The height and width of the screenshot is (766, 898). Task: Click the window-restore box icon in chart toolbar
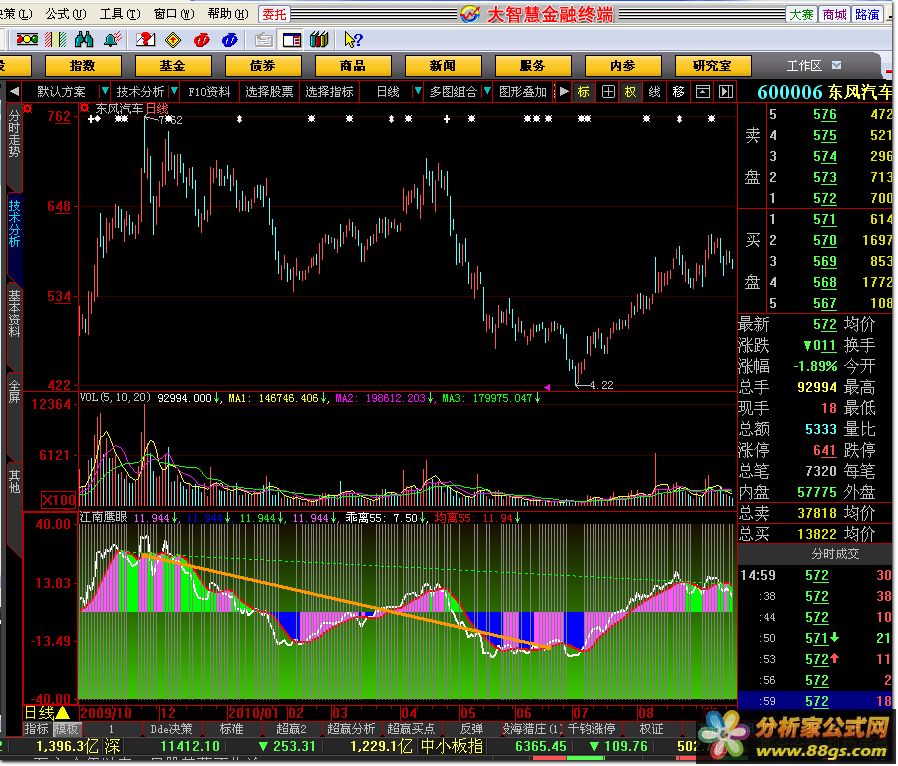pyautogui.click(x=703, y=92)
